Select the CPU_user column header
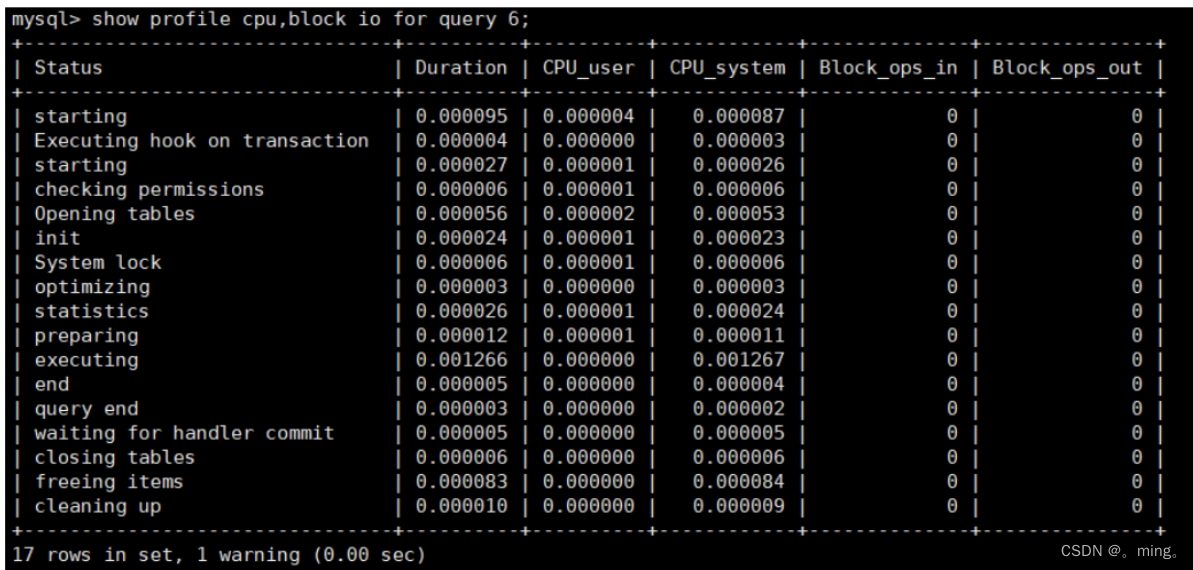This screenshot has width=1193, height=570. coord(588,68)
